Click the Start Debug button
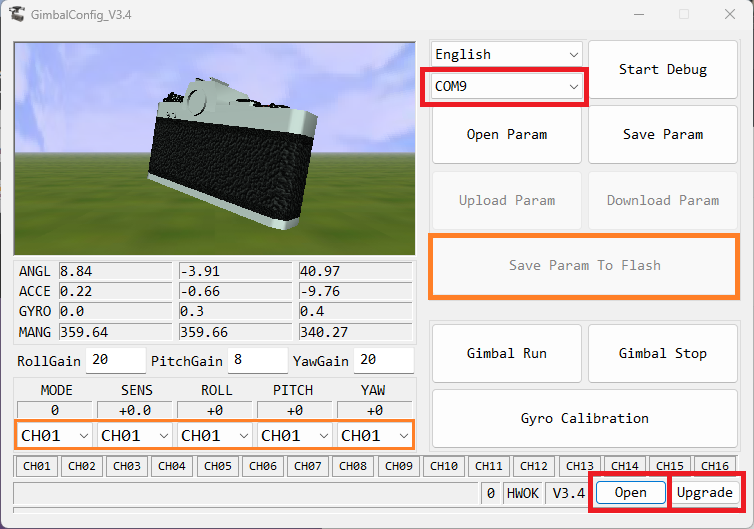Viewport: 754px width, 529px height. click(662, 70)
